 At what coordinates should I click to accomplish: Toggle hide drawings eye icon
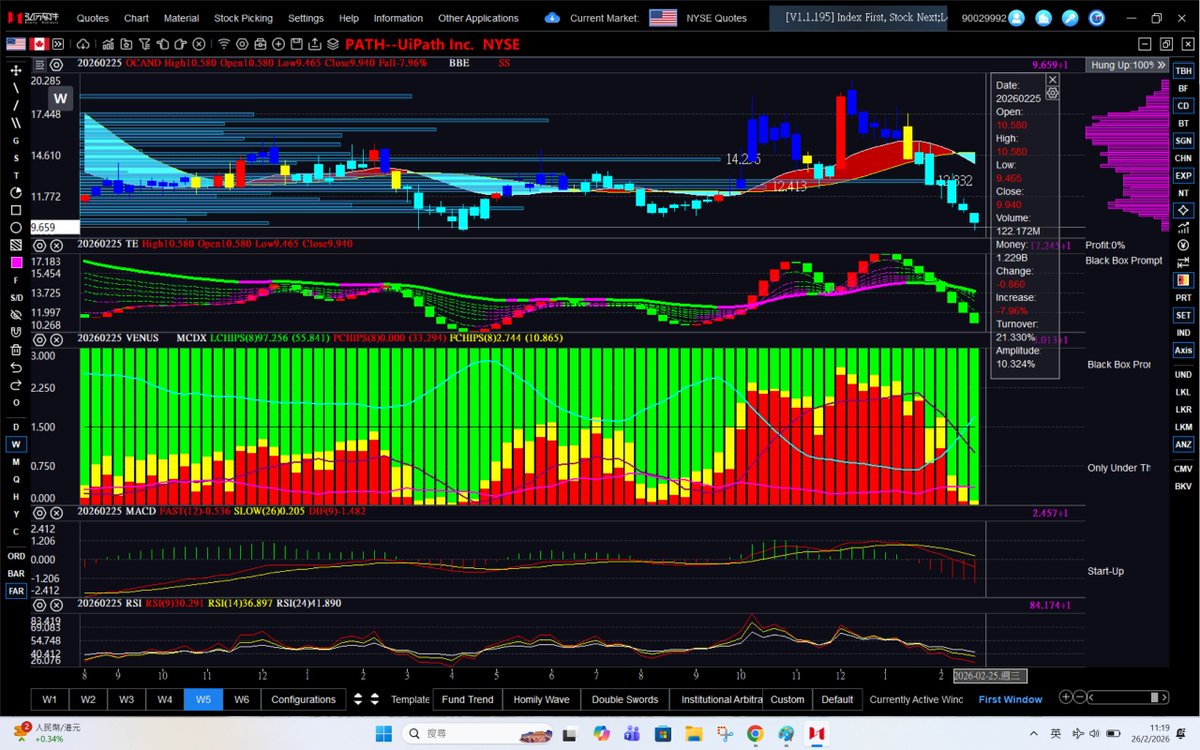click(x=16, y=315)
